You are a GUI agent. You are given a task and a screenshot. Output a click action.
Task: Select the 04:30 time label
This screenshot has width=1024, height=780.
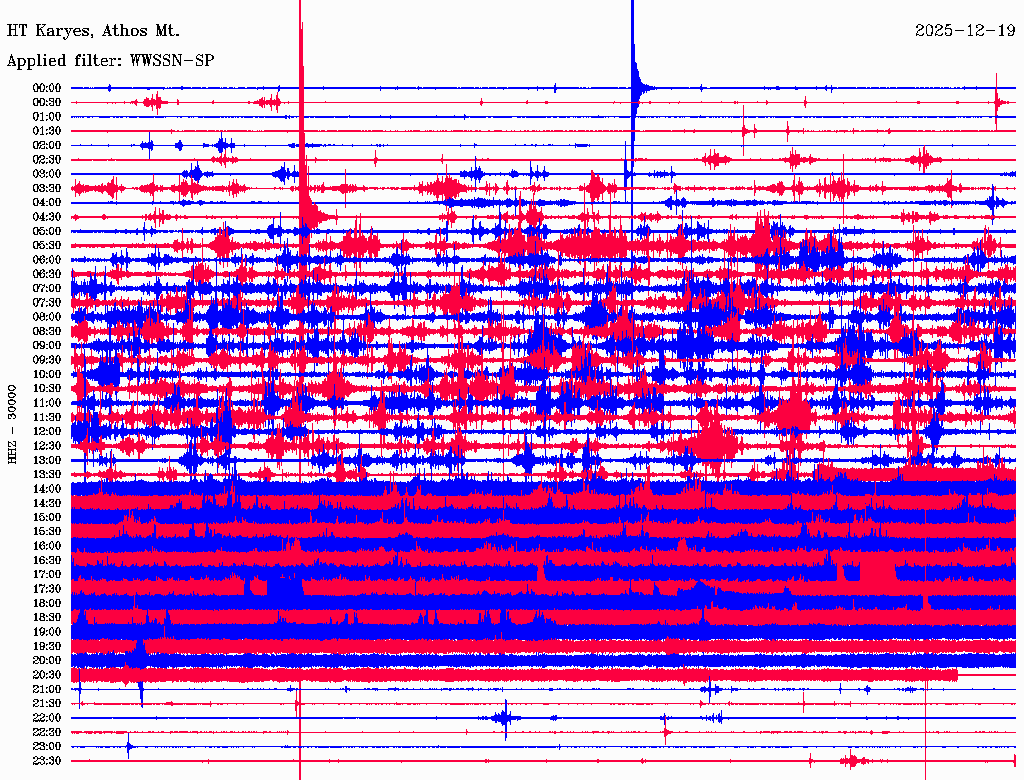(46, 217)
